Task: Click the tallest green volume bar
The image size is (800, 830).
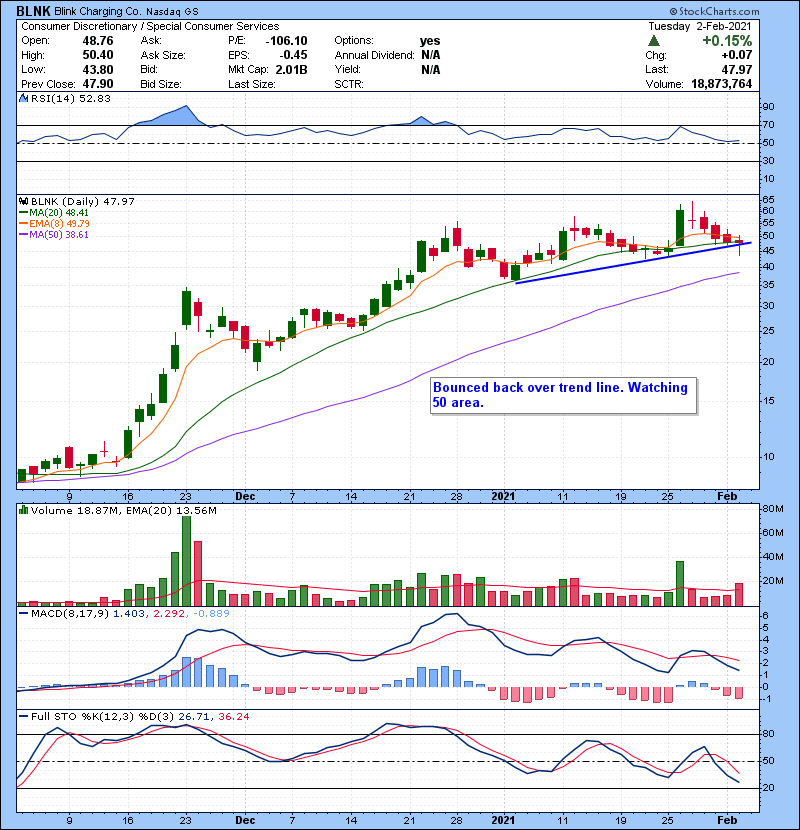Action: click(x=186, y=561)
